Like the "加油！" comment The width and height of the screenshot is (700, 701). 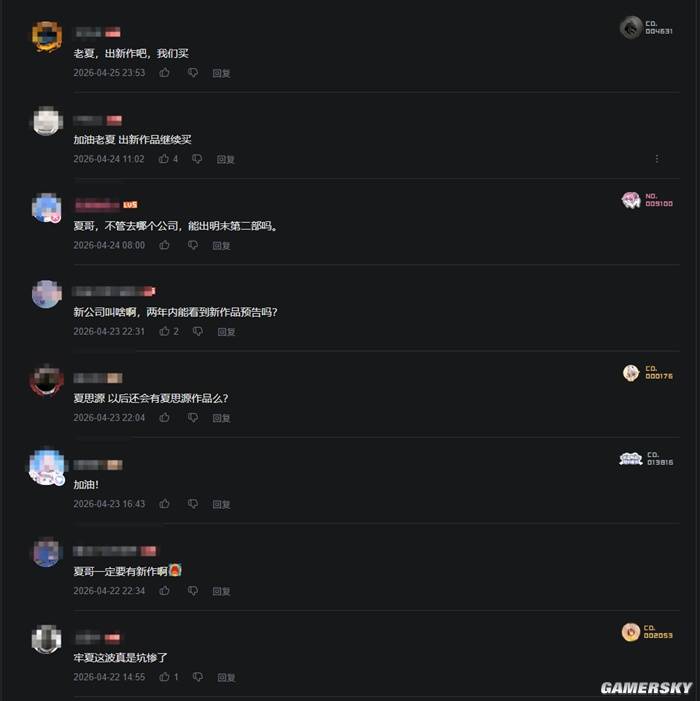pyautogui.click(x=164, y=504)
